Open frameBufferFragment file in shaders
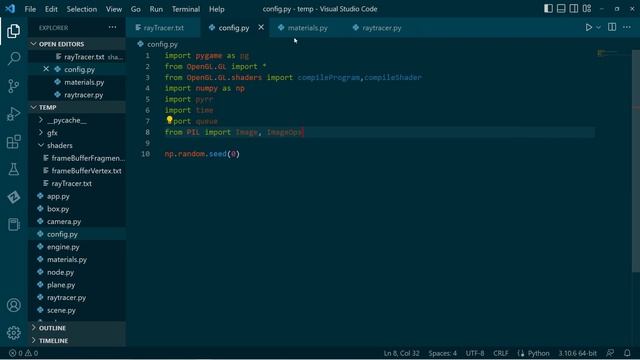640x360 pixels. click(x=77, y=158)
